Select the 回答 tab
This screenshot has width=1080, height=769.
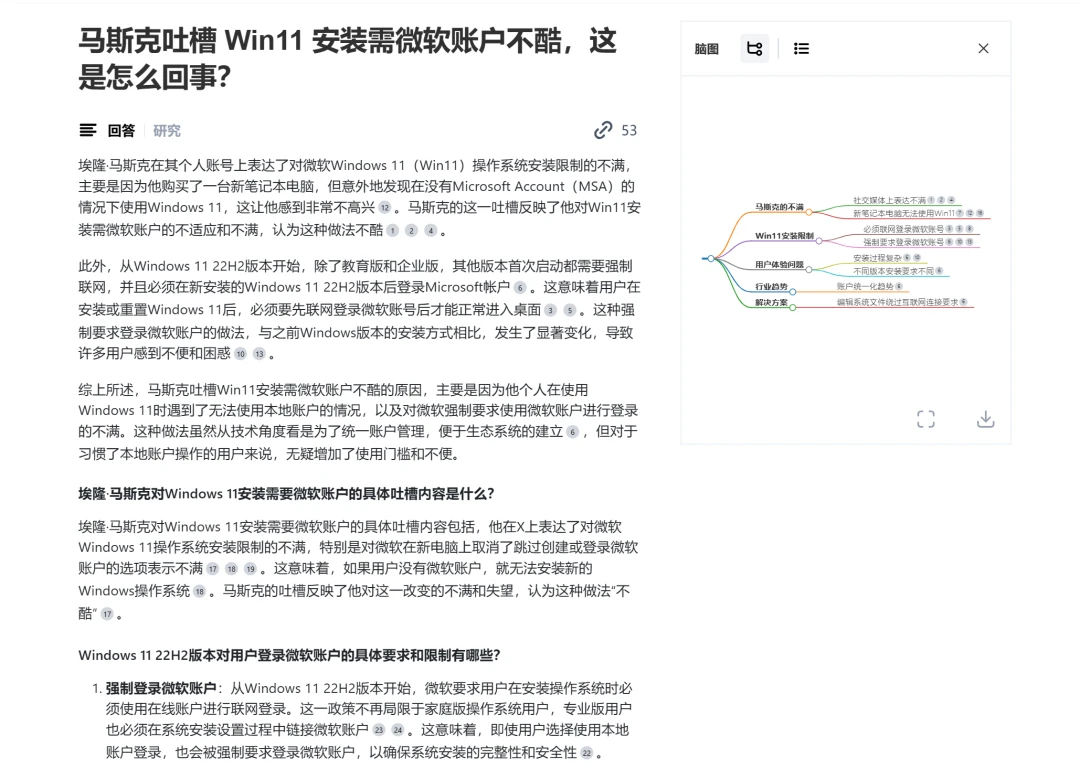pos(121,130)
